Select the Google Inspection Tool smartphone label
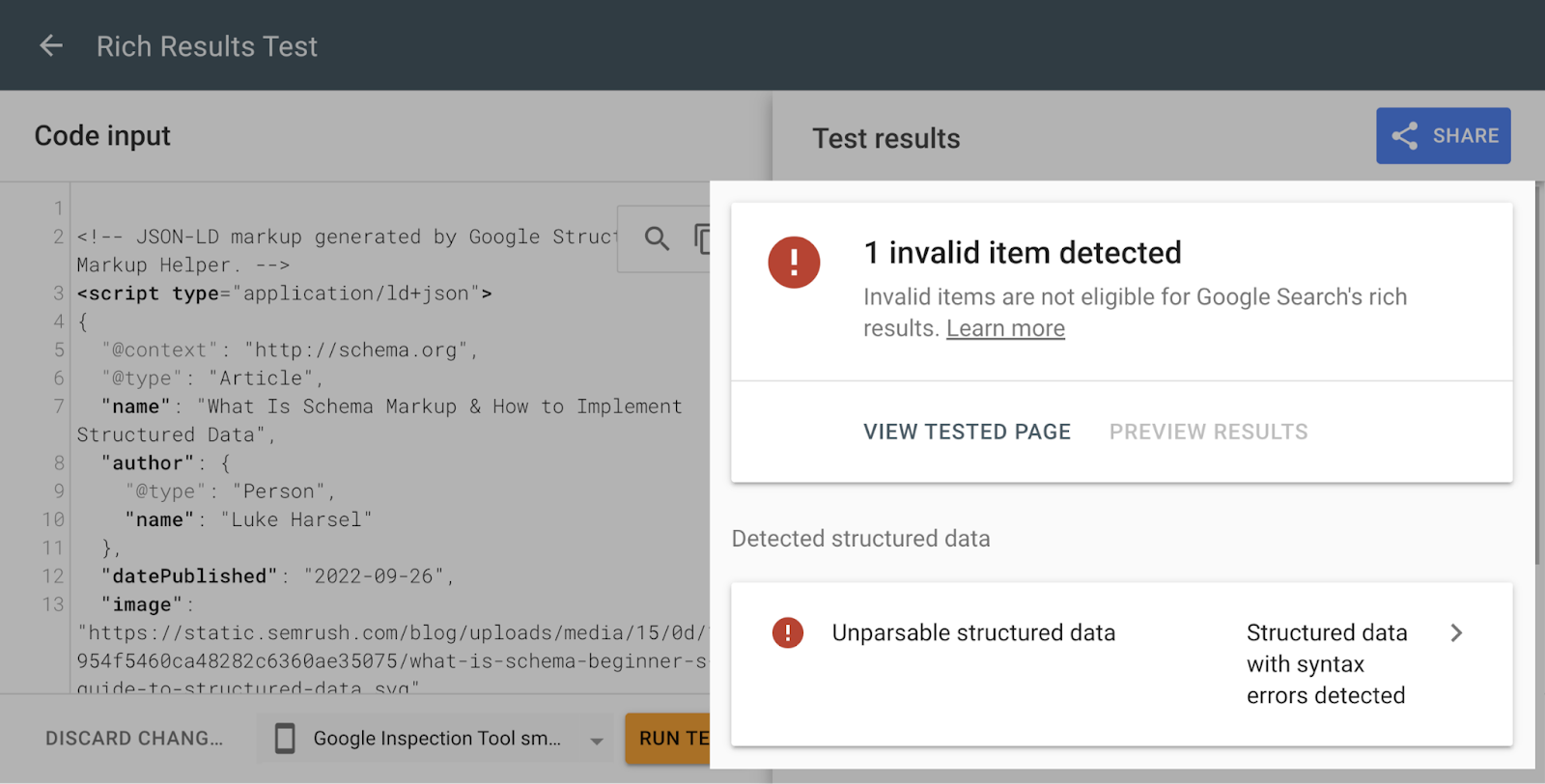 [x=436, y=739]
